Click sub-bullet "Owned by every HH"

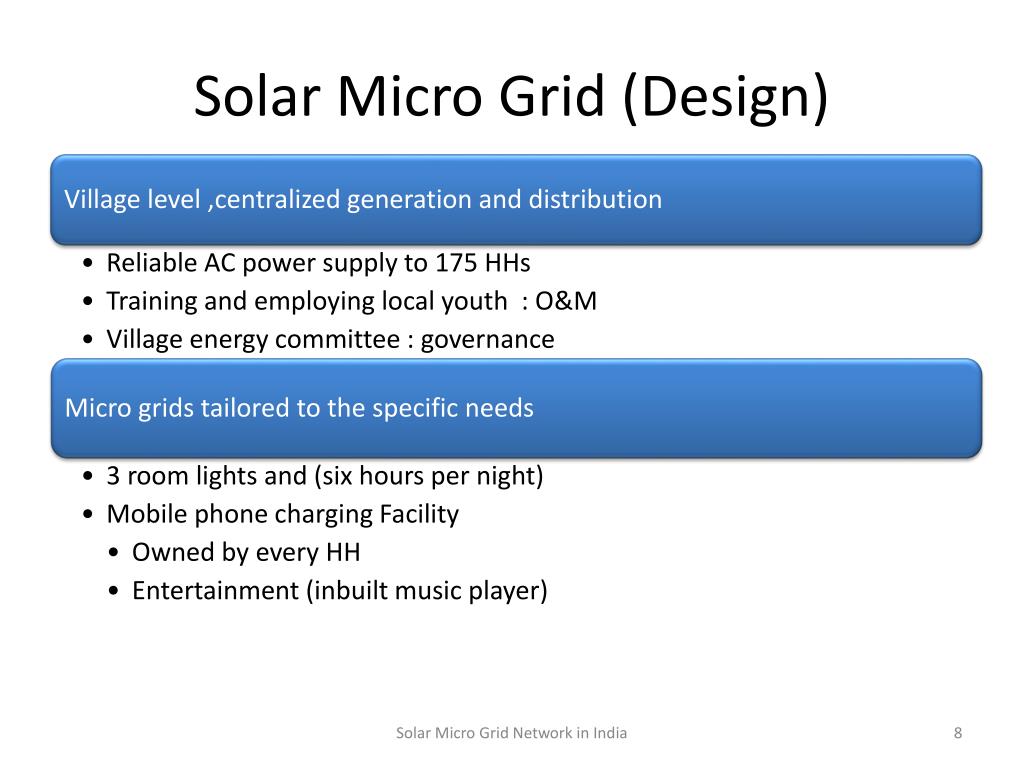246,552
